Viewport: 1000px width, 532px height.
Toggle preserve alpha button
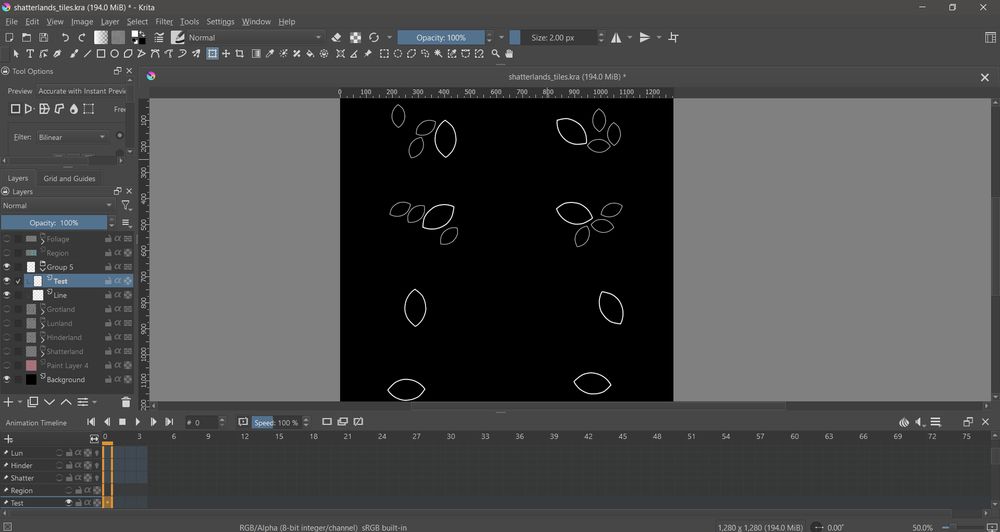coord(355,38)
